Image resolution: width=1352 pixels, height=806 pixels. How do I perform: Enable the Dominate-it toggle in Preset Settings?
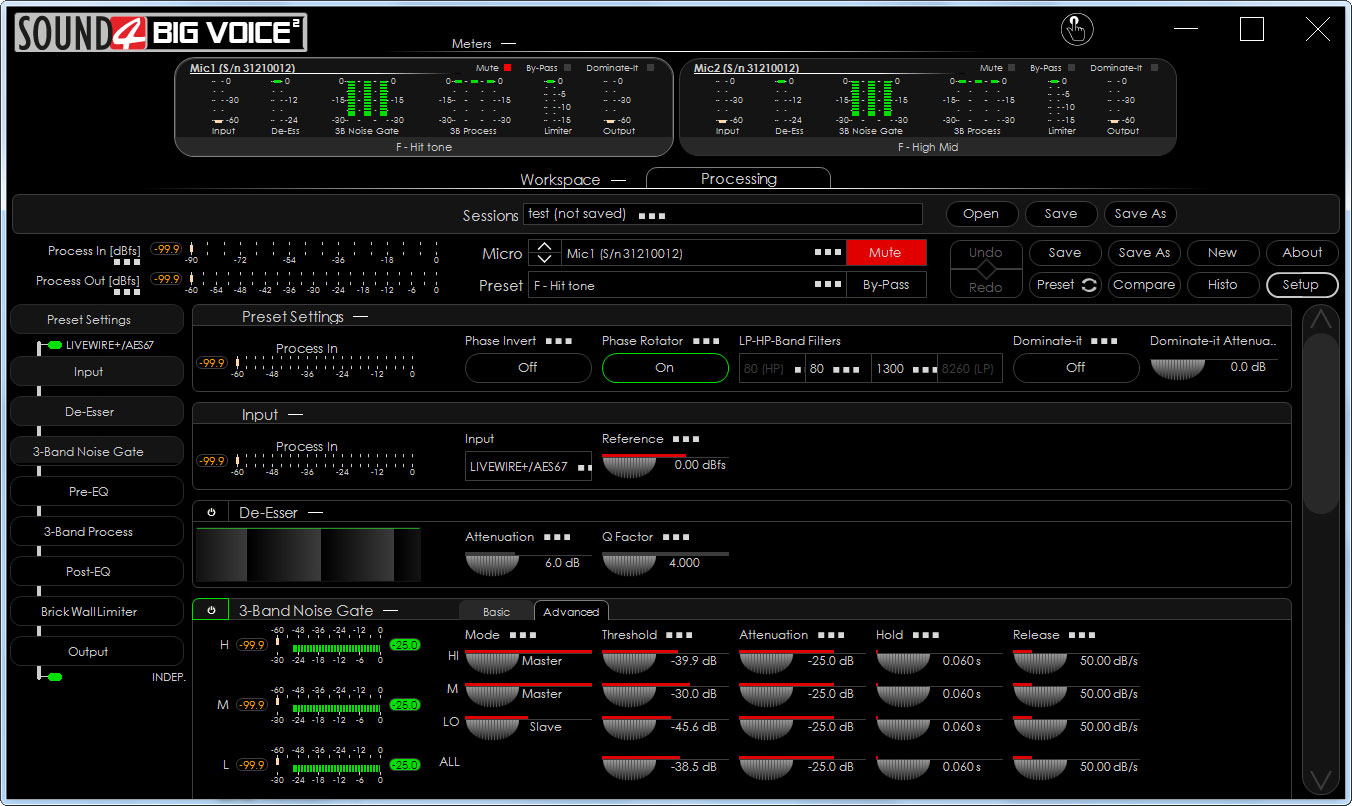(1075, 368)
